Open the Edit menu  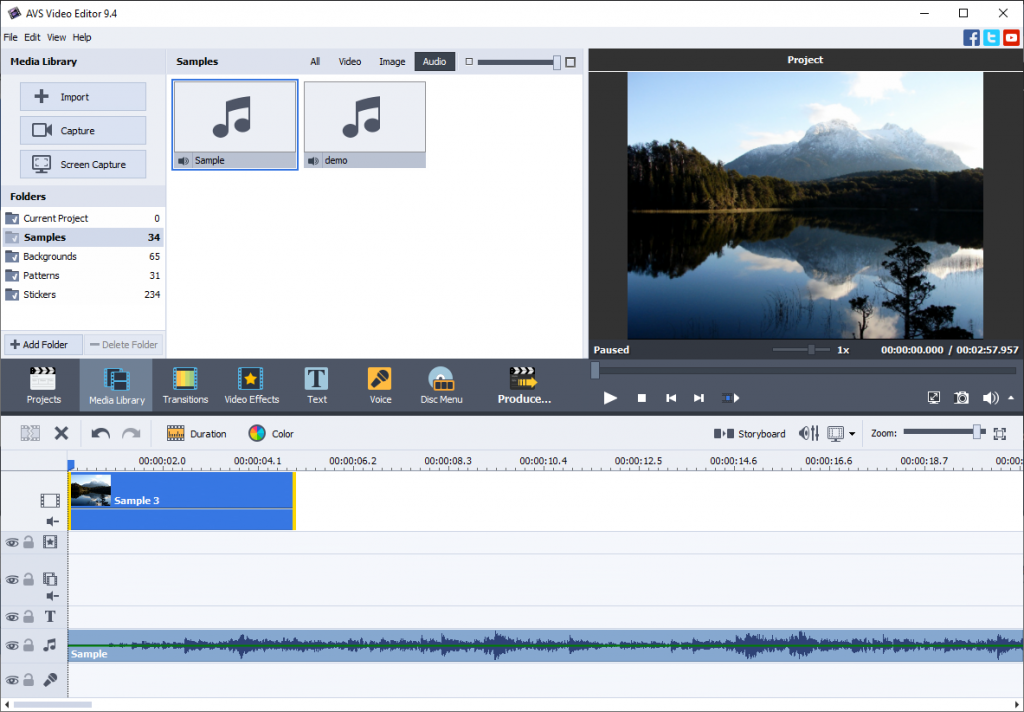(x=33, y=37)
